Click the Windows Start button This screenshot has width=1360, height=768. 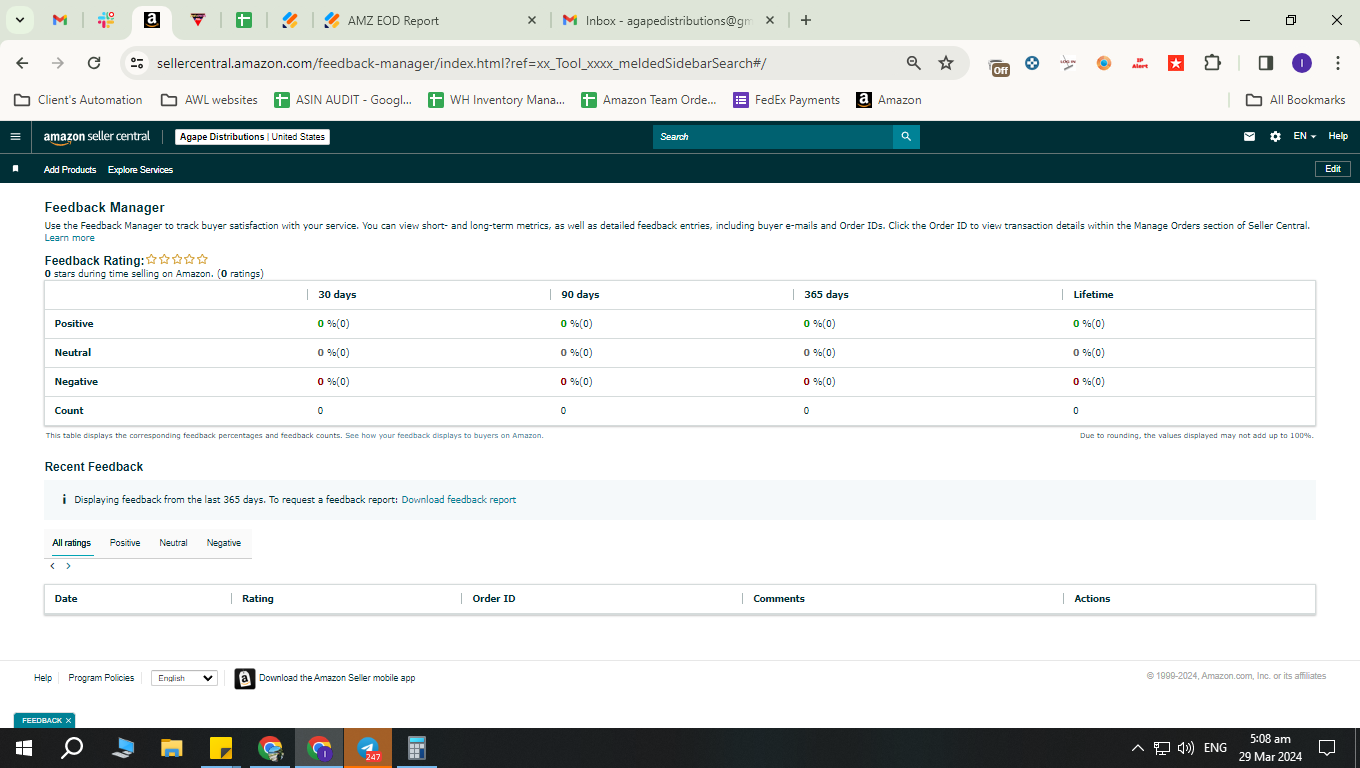pos(23,748)
